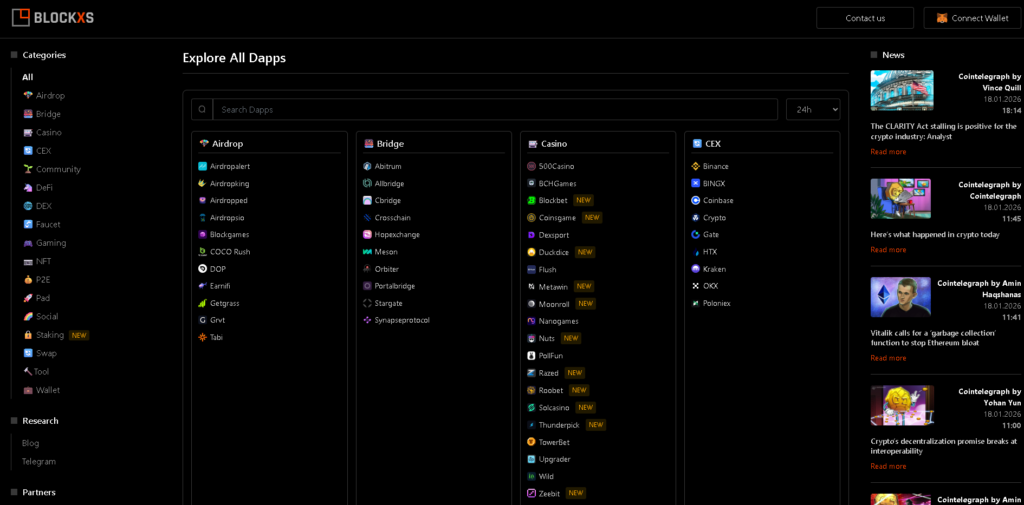Screen dimensions: 1024x505
Task: Click the Search Dapps input field
Action: (495, 109)
